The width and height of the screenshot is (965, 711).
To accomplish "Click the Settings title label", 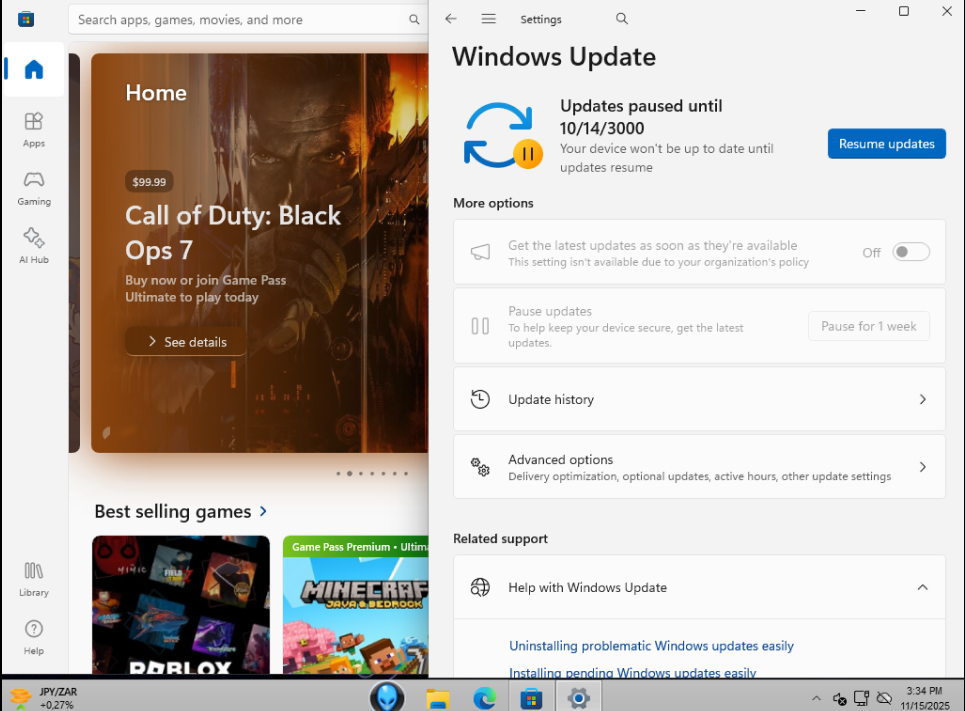I will 540,20.
